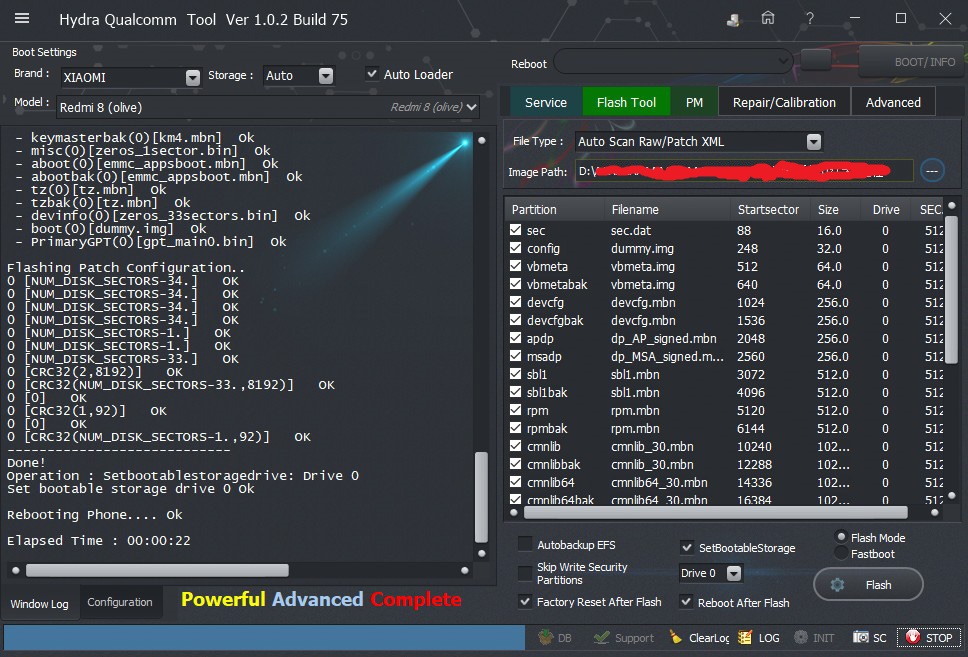The height and width of the screenshot is (657, 968).
Task: Click the Image Path input field
Action: point(744,171)
